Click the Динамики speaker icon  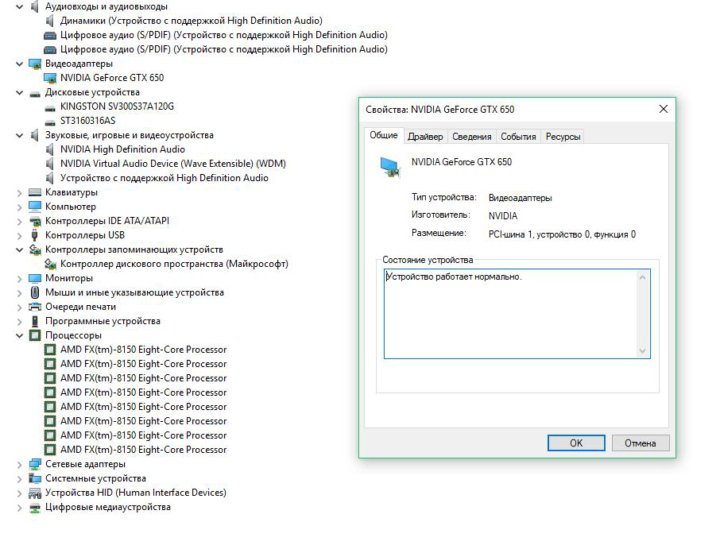50,21
